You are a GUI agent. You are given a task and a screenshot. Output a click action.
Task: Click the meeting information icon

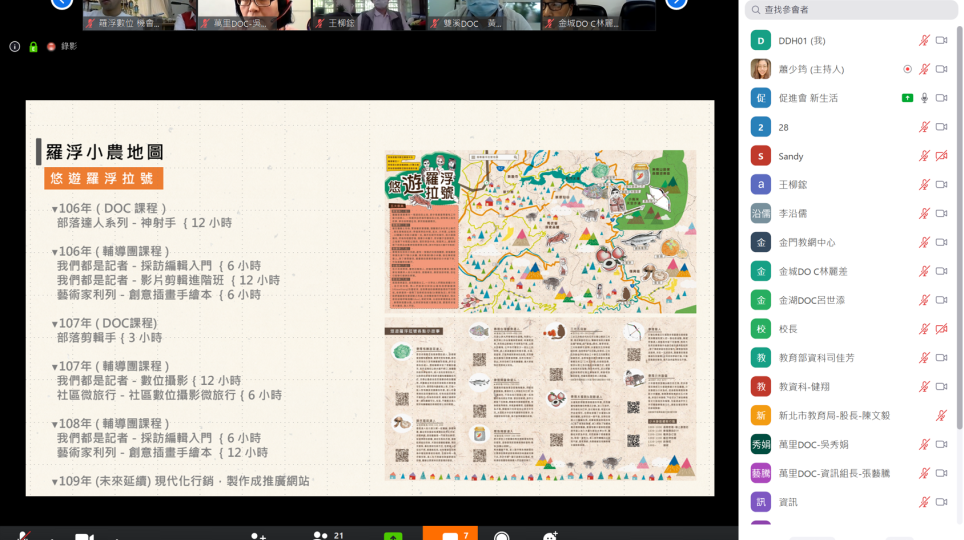(x=14, y=47)
